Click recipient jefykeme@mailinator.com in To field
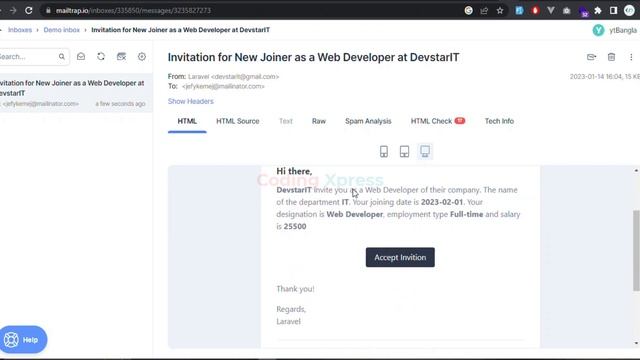This screenshot has width=640, height=360. (x=223, y=87)
